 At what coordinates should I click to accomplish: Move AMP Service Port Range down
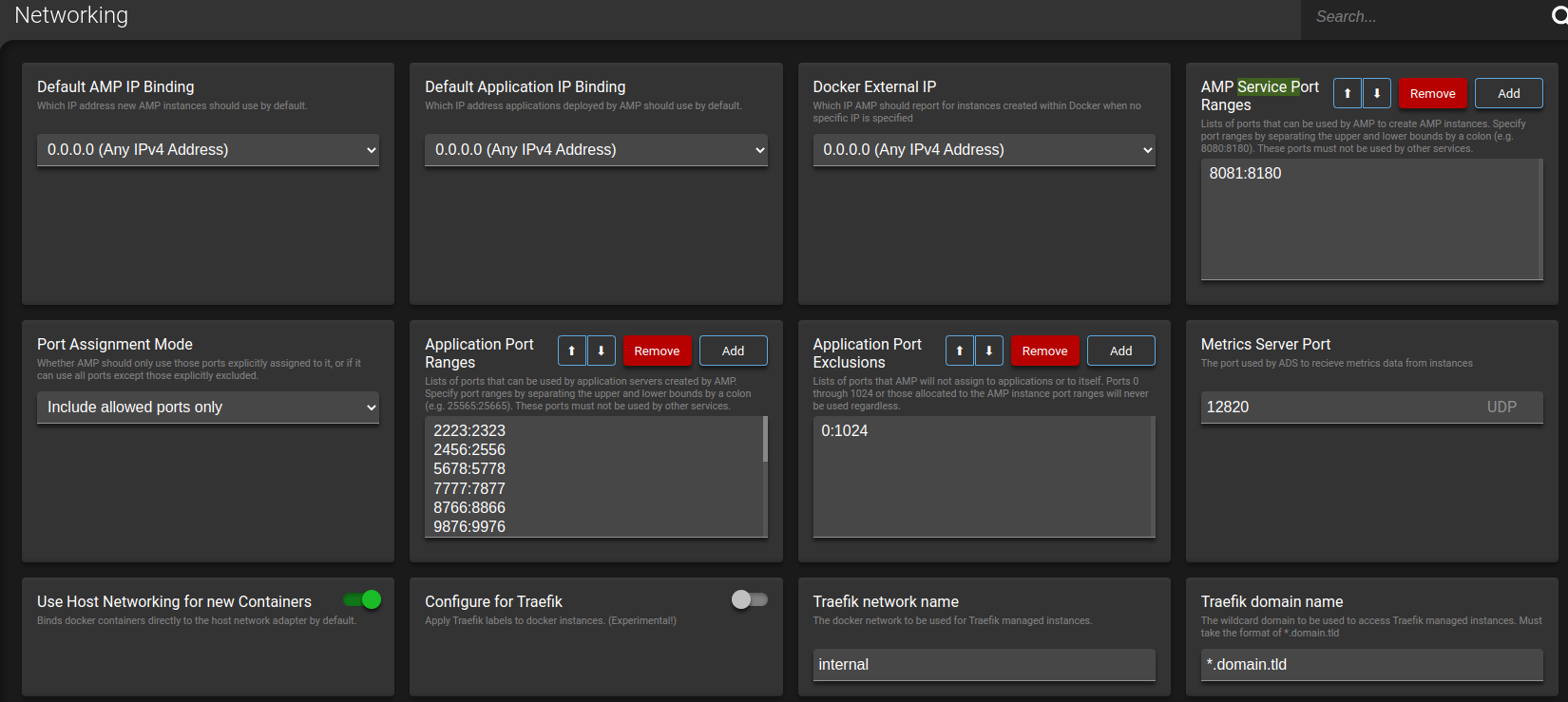point(1376,93)
